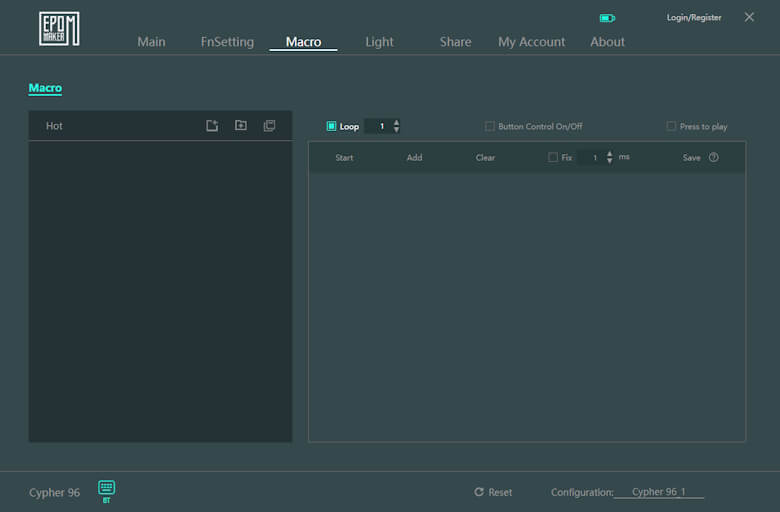
Task: Click the copy macro icon
Action: [269, 126]
